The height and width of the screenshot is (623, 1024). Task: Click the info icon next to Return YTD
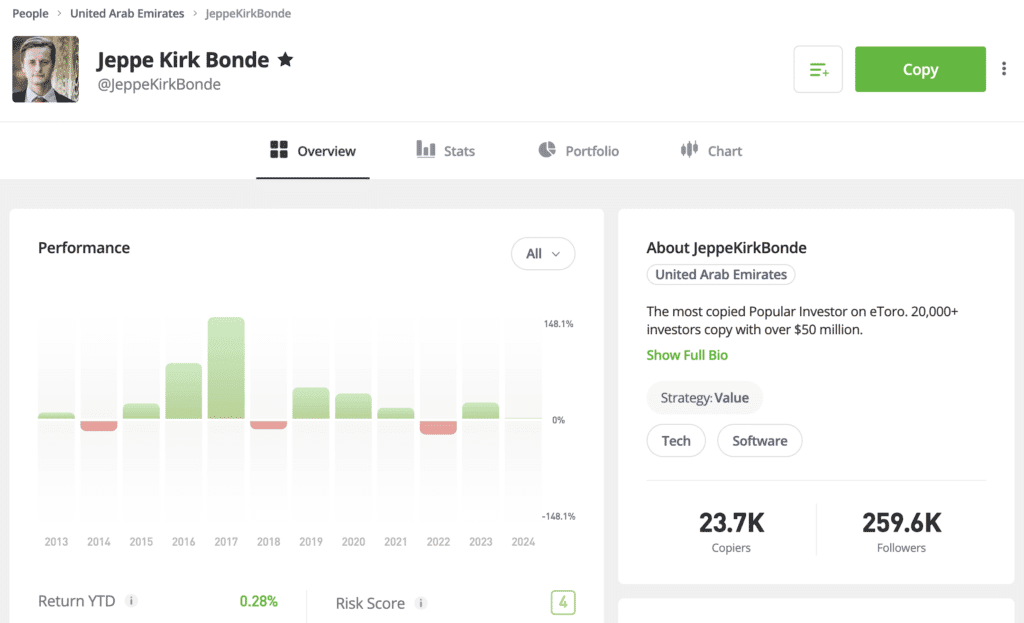click(132, 602)
